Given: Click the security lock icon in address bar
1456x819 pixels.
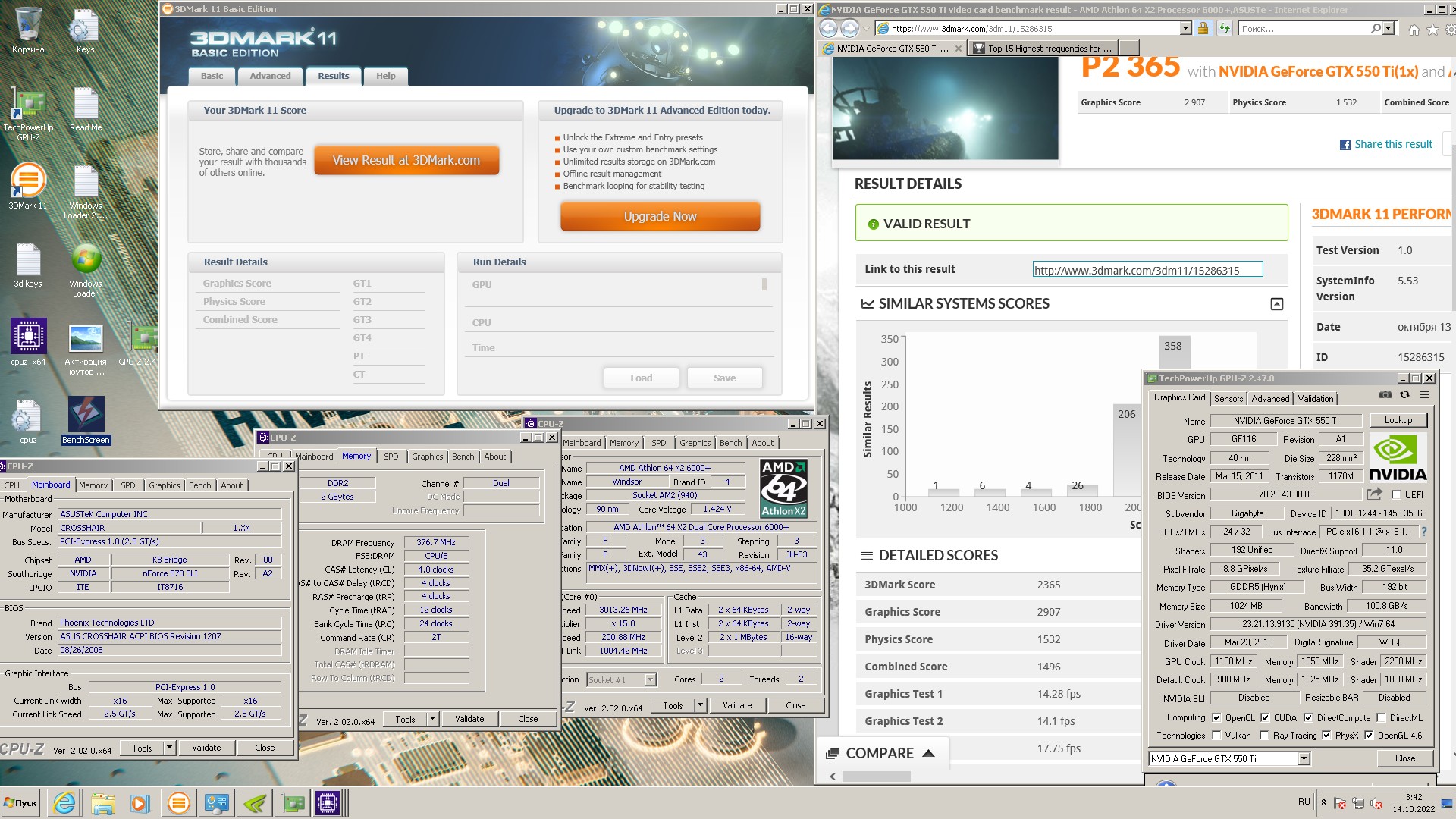Looking at the screenshot, I should (x=1203, y=29).
